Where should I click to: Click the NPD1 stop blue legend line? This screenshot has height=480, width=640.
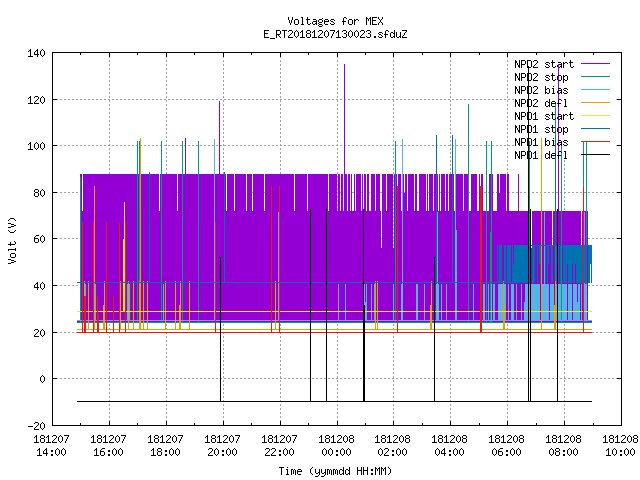click(x=595, y=129)
